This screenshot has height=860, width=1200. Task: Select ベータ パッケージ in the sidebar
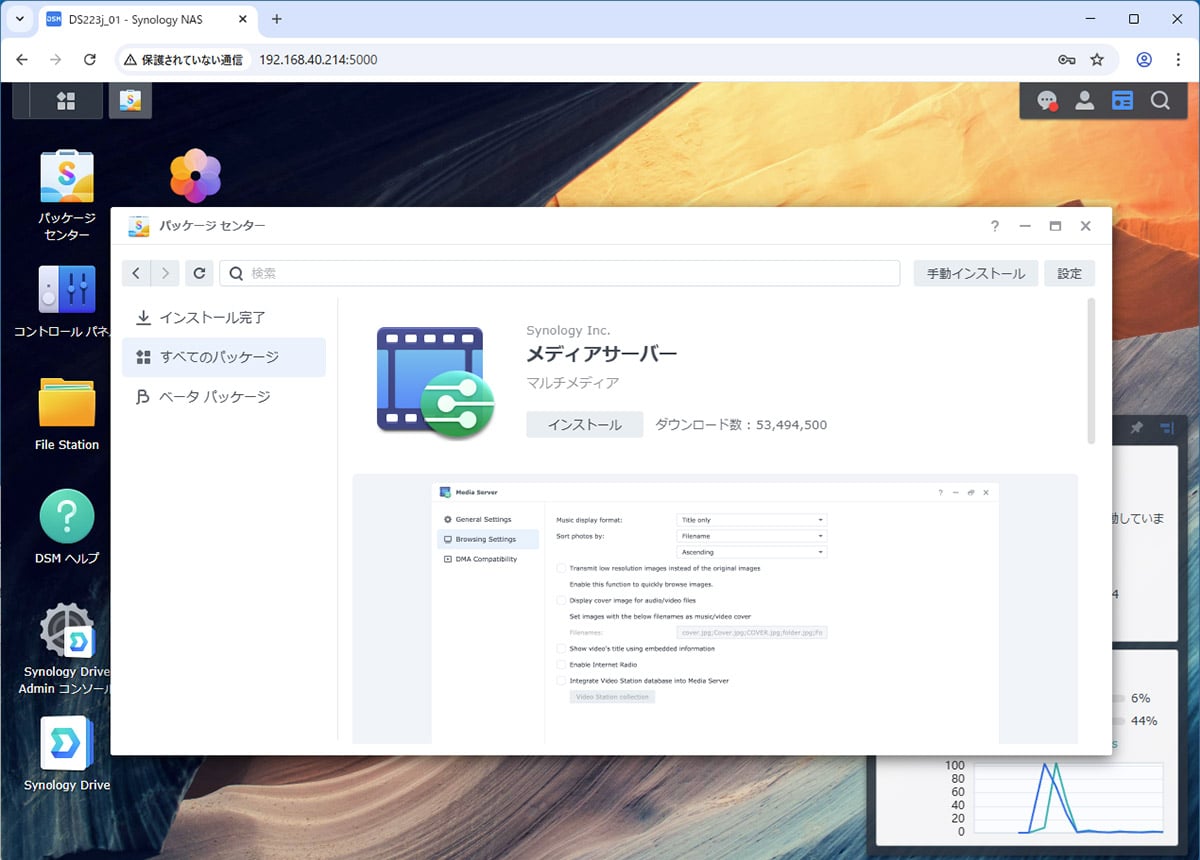[215, 397]
